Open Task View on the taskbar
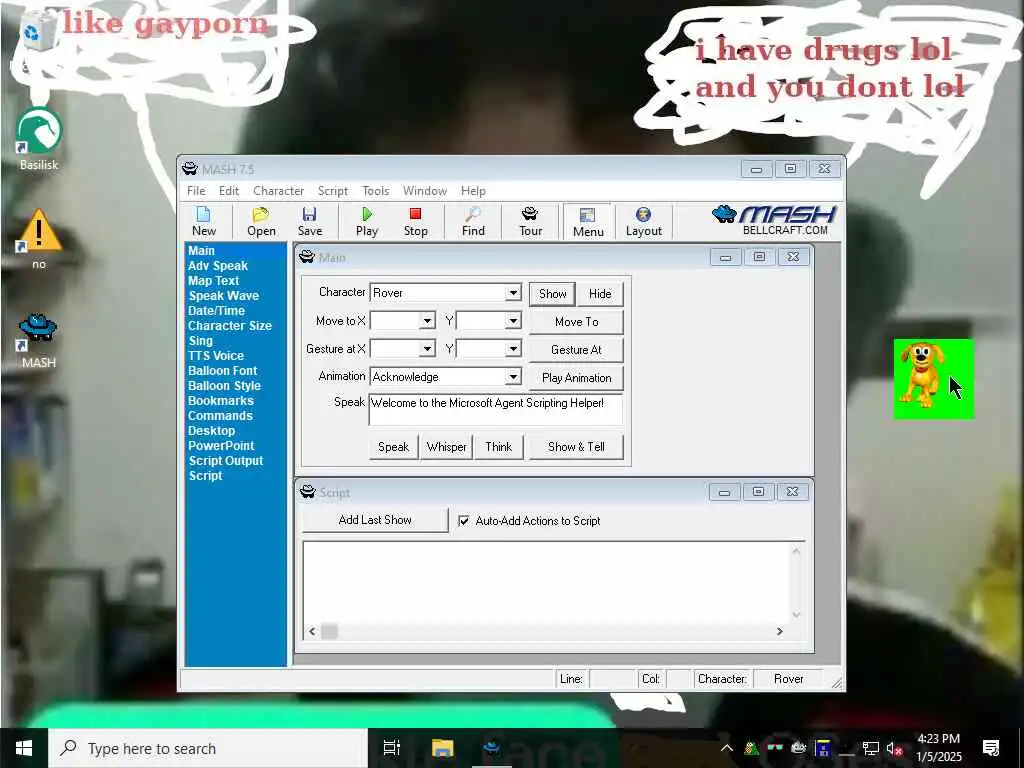The image size is (1024, 768). click(x=391, y=748)
